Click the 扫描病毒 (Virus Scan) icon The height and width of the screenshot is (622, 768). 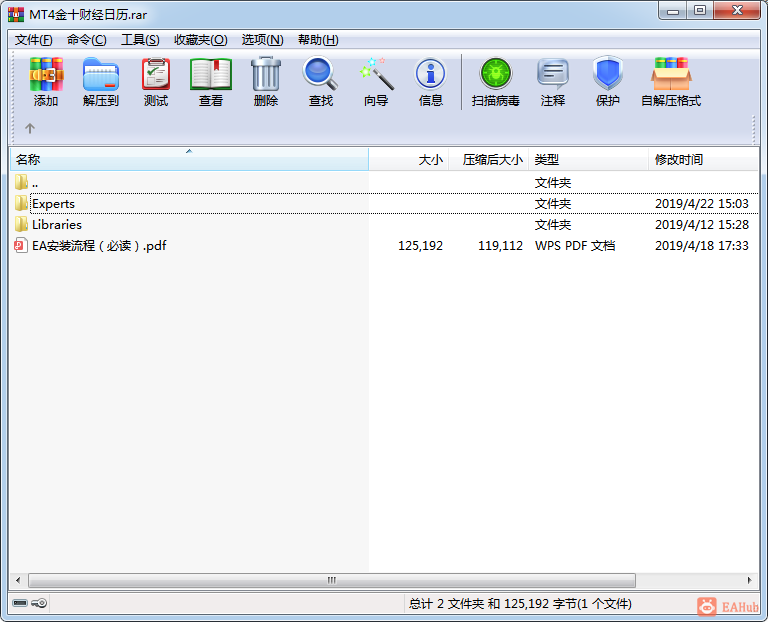pyautogui.click(x=496, y=74)
